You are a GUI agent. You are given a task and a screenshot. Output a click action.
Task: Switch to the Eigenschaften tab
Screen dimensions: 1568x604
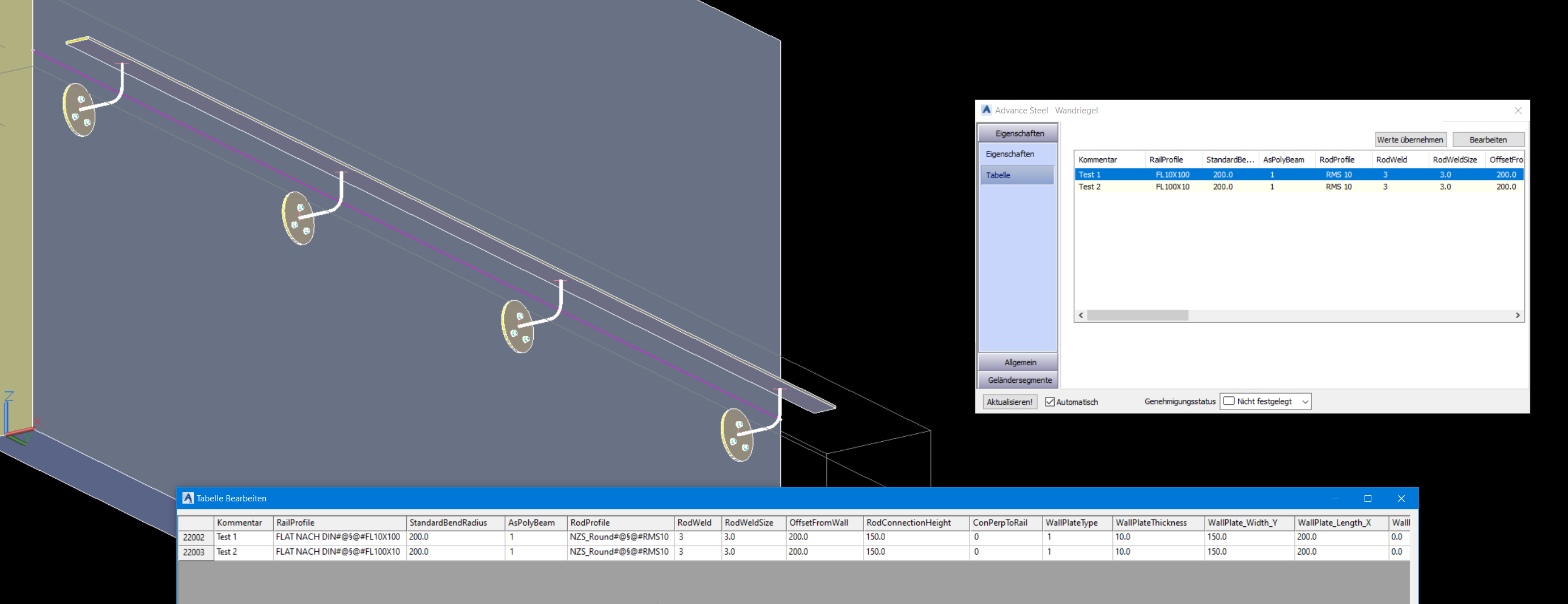(x=1017, y=154)
